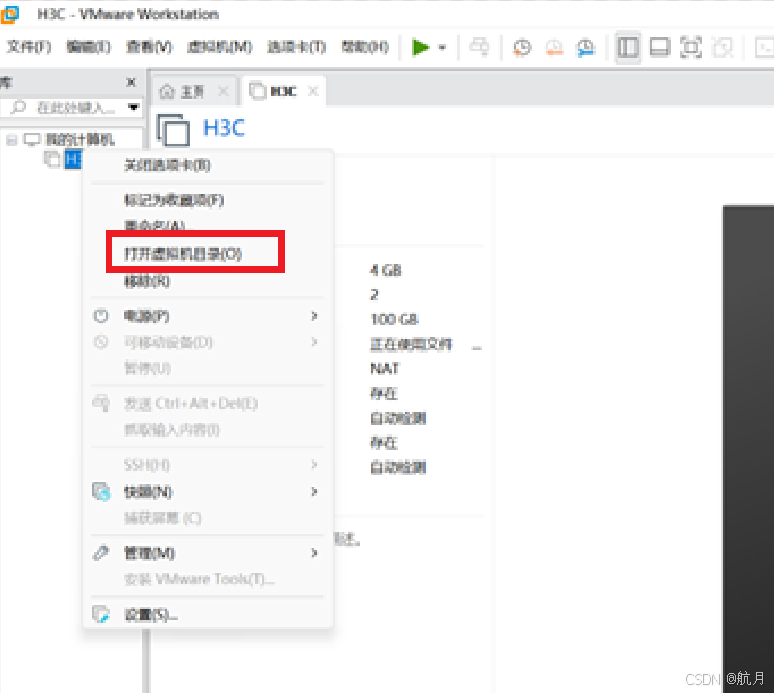The image size is (774, 693).
Task: Open the 虚拟机(M) menu
Action: click(x=220, y=47)
